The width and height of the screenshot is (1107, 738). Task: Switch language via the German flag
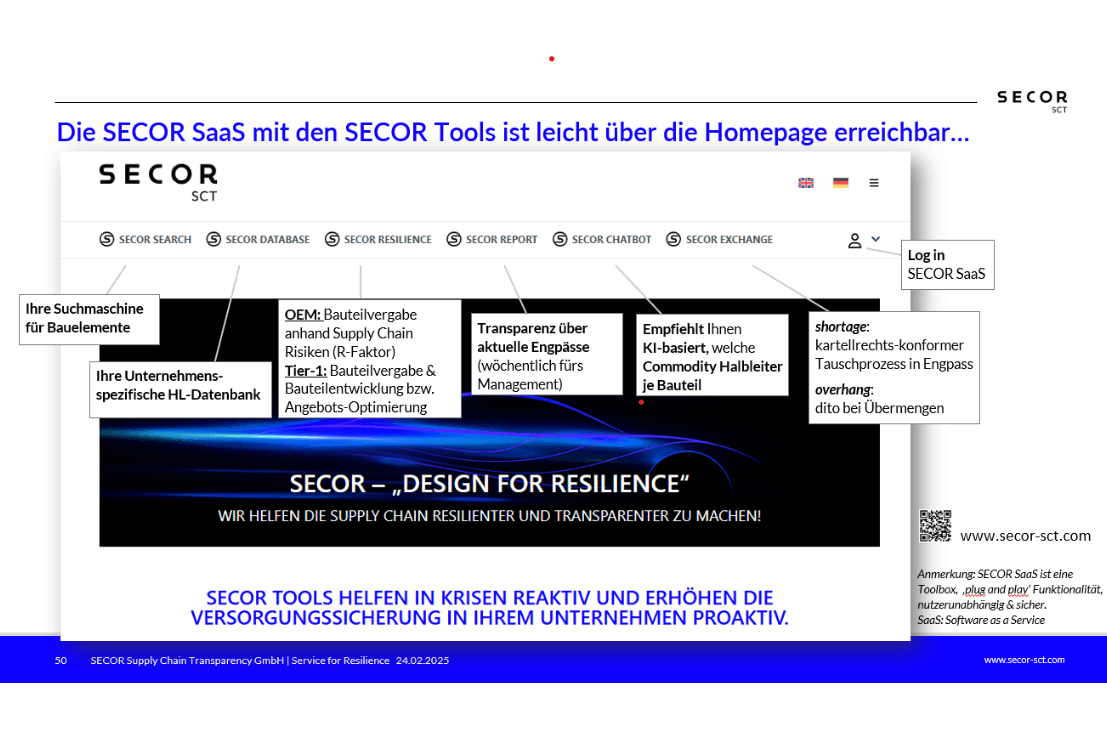point(840,183)
